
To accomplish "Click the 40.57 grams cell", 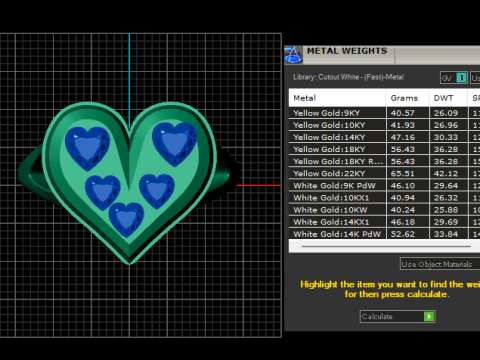I will [408, 113].
